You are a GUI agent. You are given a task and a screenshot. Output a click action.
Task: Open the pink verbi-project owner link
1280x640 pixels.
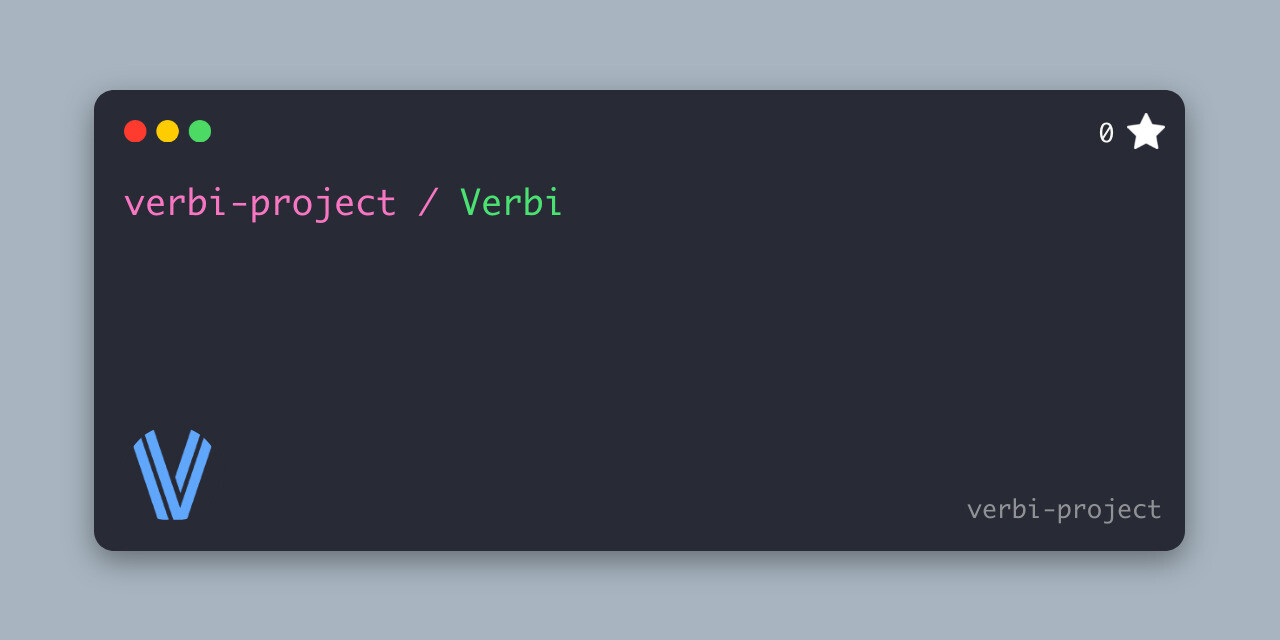click(260, 204)
